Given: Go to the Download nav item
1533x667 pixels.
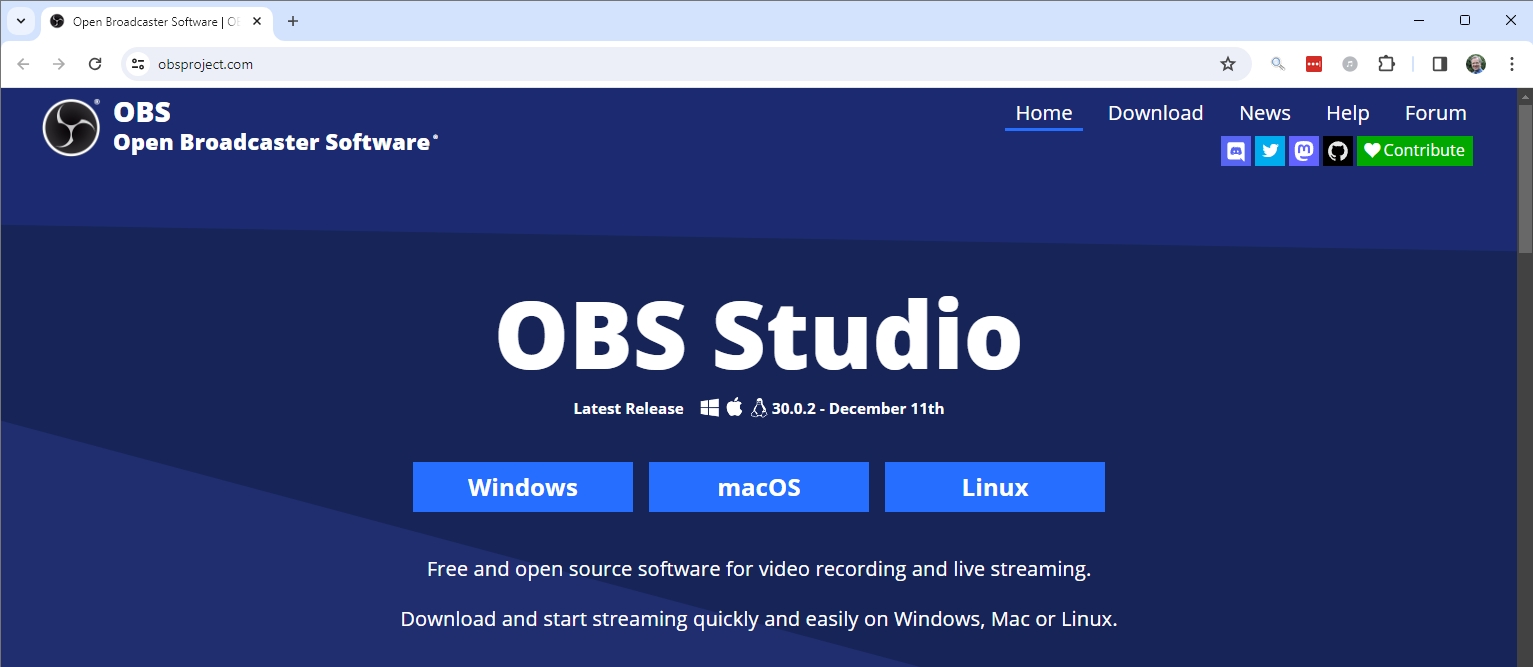Looking at the screenshot, I should coord(1155,113).
